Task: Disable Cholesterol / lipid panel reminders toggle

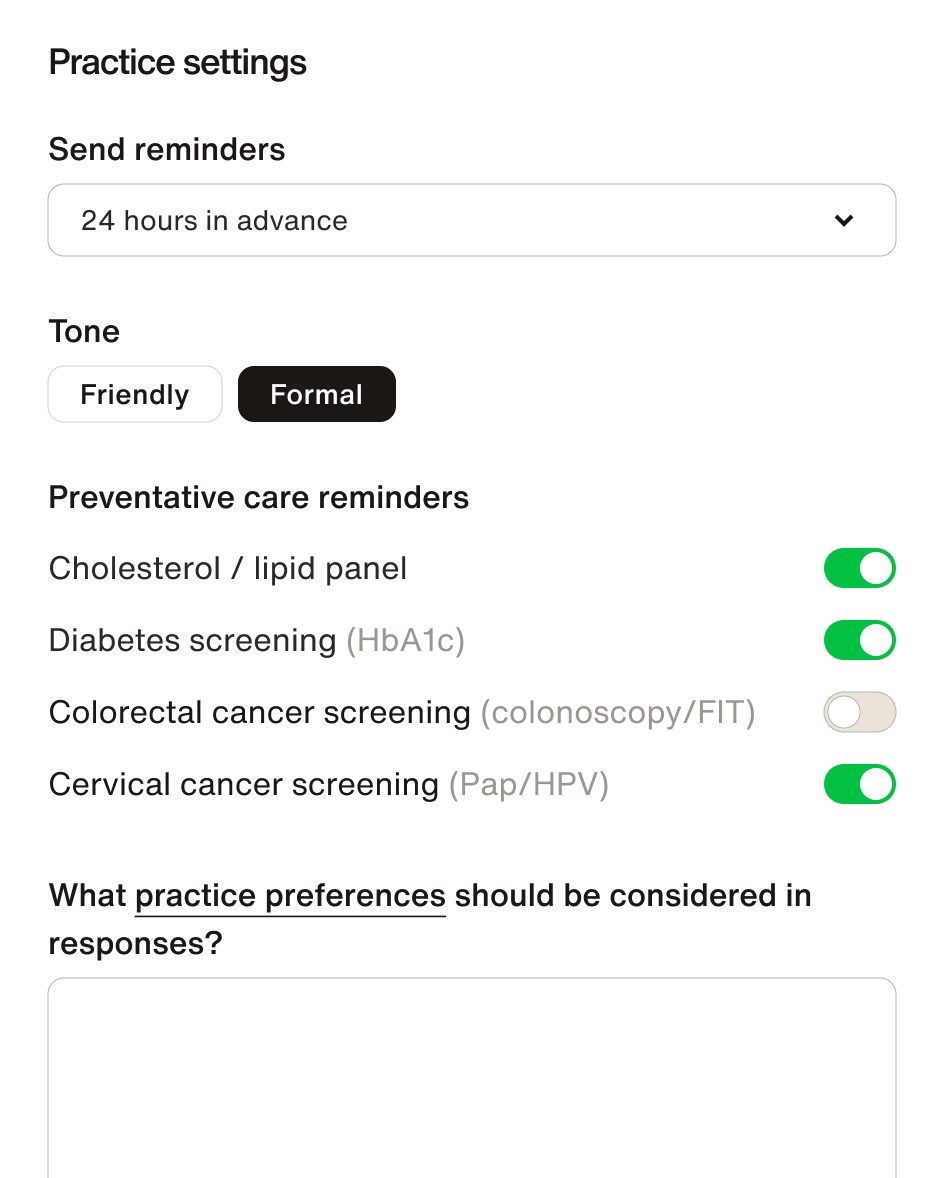Action: pyautogui.click(x=859, y=568)
